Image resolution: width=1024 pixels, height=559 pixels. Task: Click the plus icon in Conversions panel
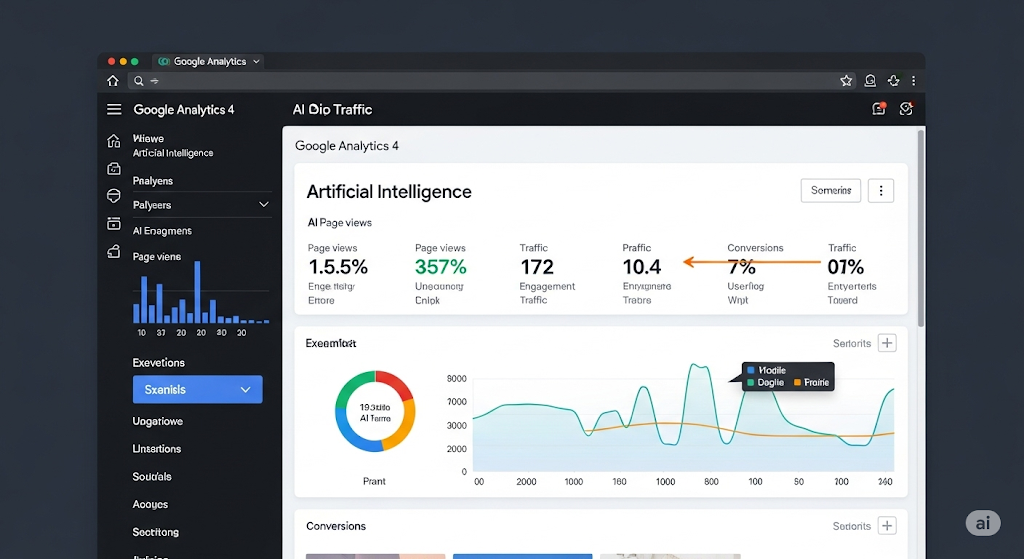click(x=887, y=526)
